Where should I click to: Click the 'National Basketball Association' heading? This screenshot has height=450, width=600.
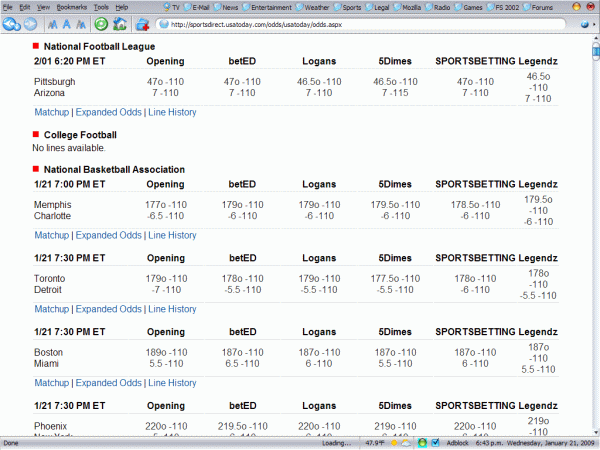pos(114,170)
